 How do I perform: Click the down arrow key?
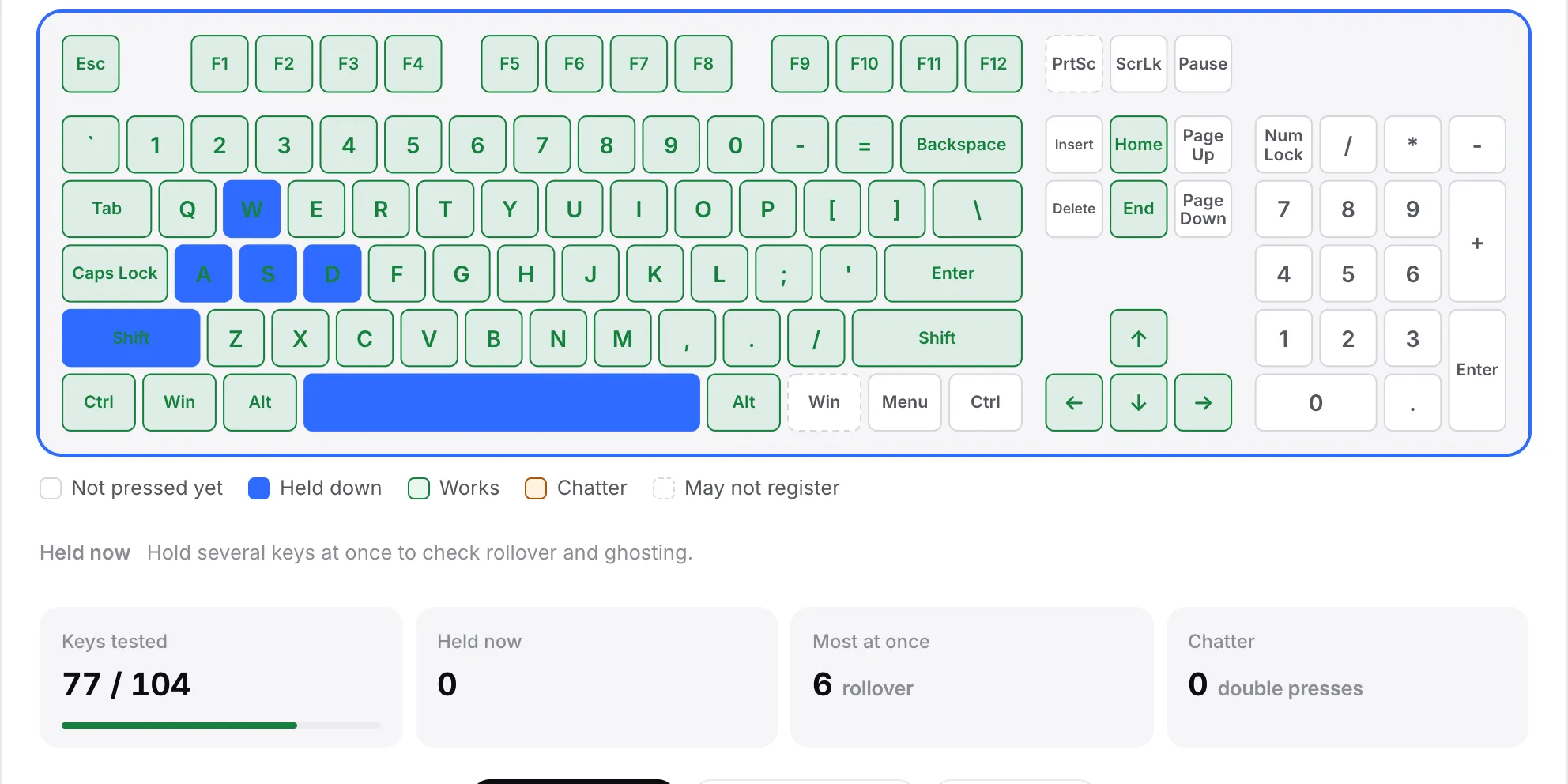[x=1138, y=402]
